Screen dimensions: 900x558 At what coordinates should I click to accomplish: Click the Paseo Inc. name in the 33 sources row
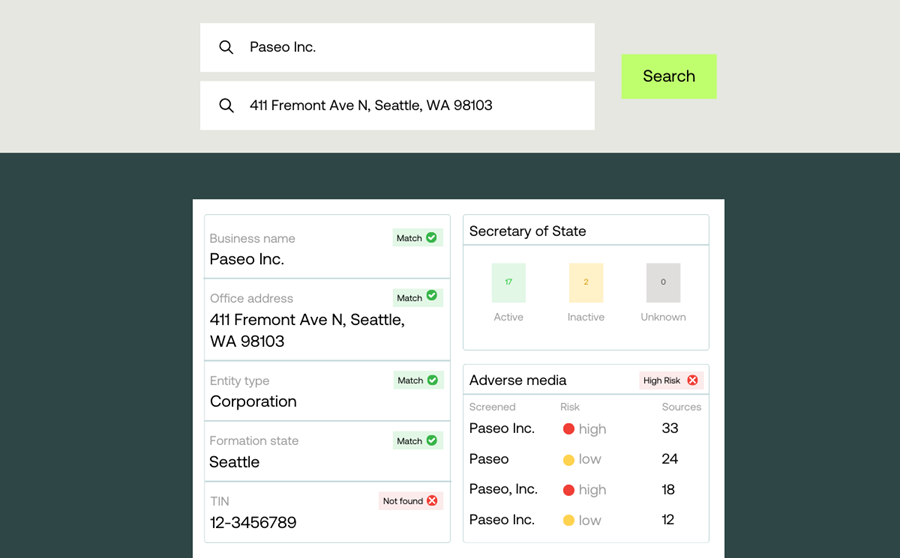[502, 428]
